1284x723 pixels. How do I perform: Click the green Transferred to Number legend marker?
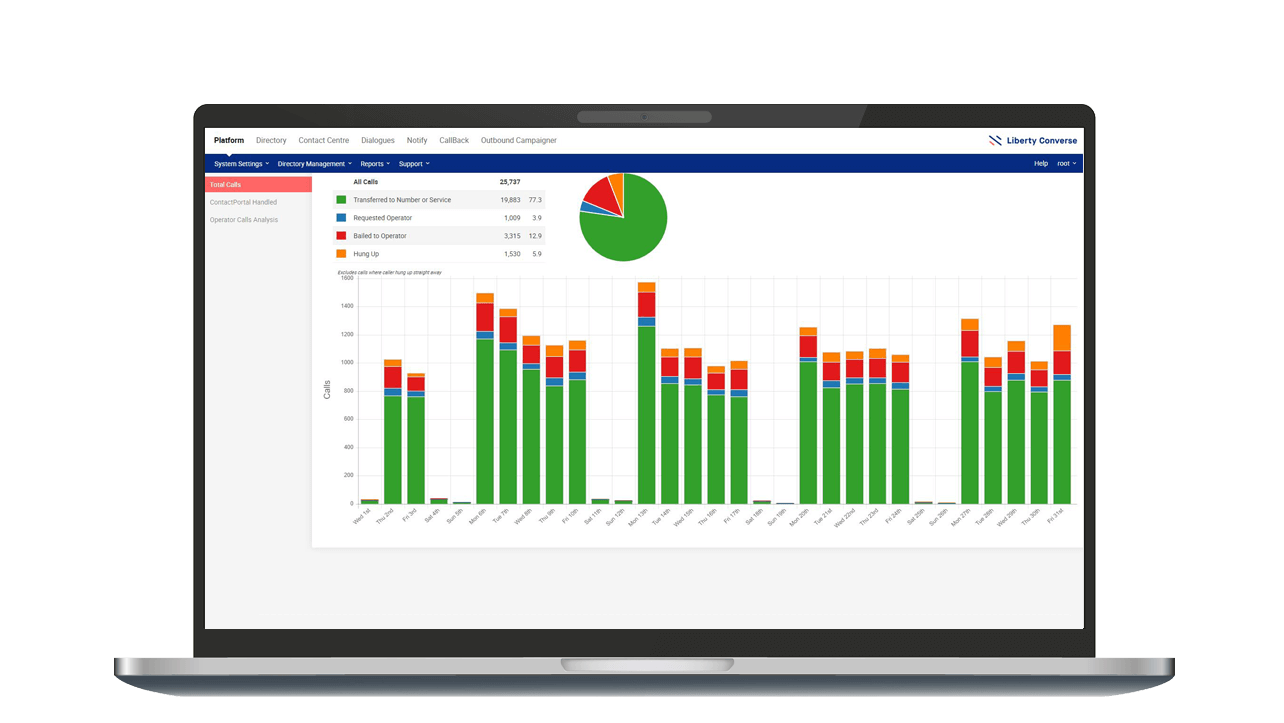click(343, 199)
